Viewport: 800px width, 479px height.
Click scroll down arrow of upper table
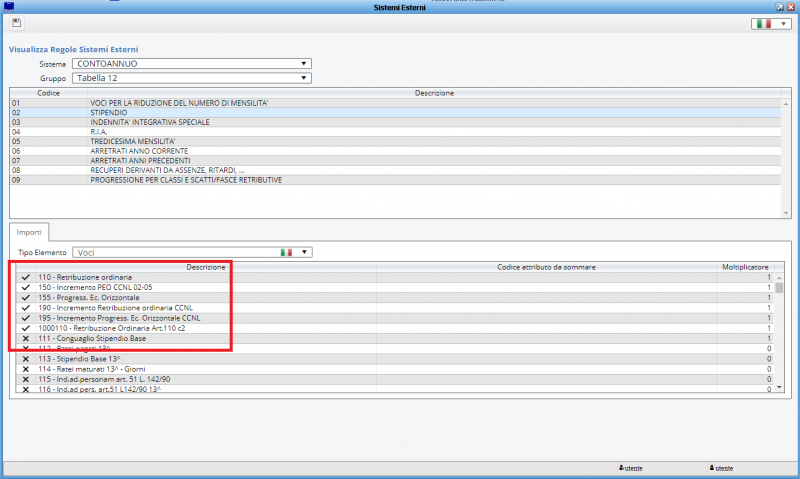[x=786, y=213]
